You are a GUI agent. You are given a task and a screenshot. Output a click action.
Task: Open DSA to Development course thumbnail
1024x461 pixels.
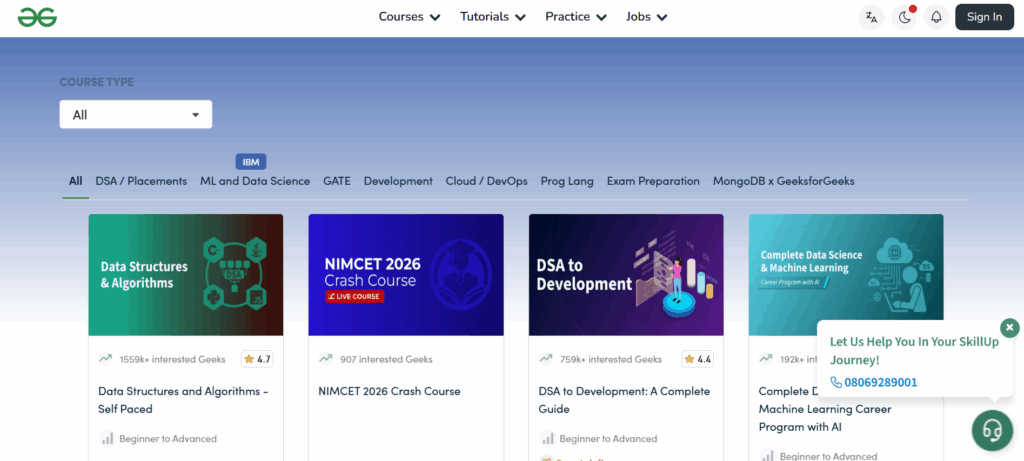click(x=626, y=275)
